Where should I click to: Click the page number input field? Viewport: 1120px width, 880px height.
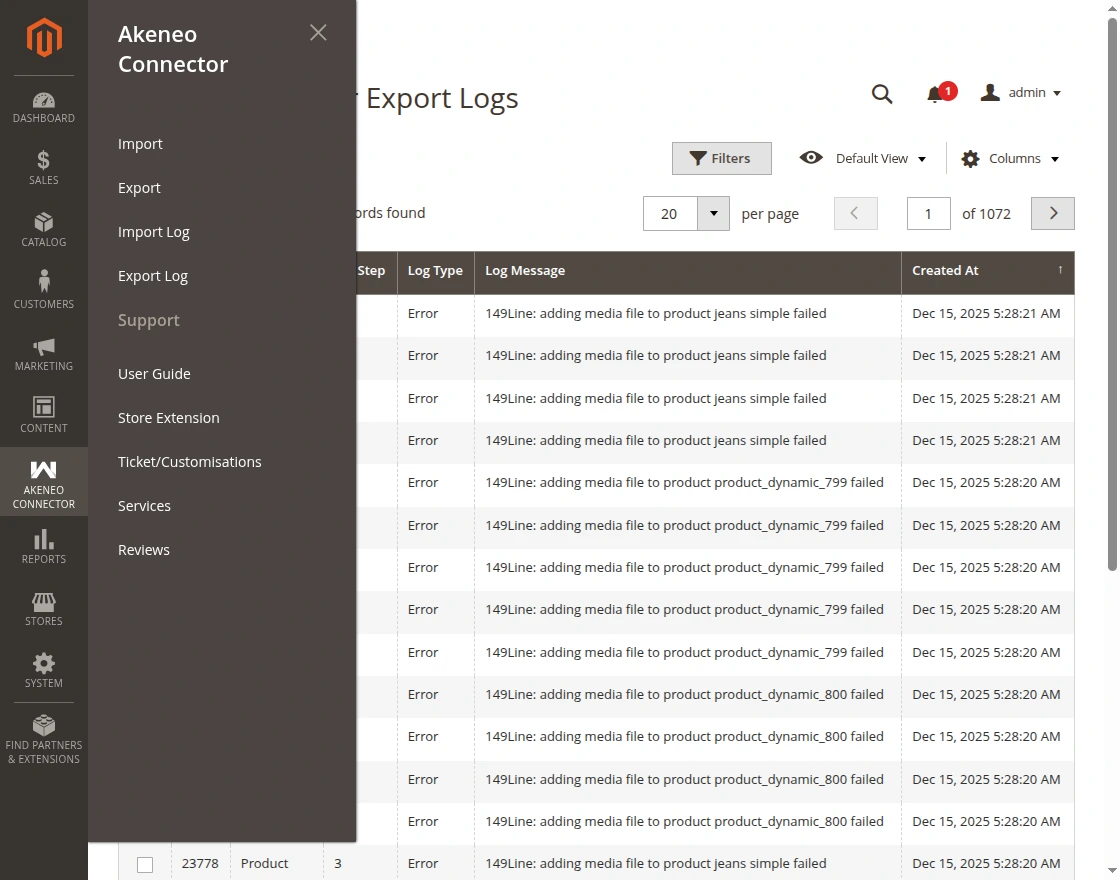pos(928,213)
